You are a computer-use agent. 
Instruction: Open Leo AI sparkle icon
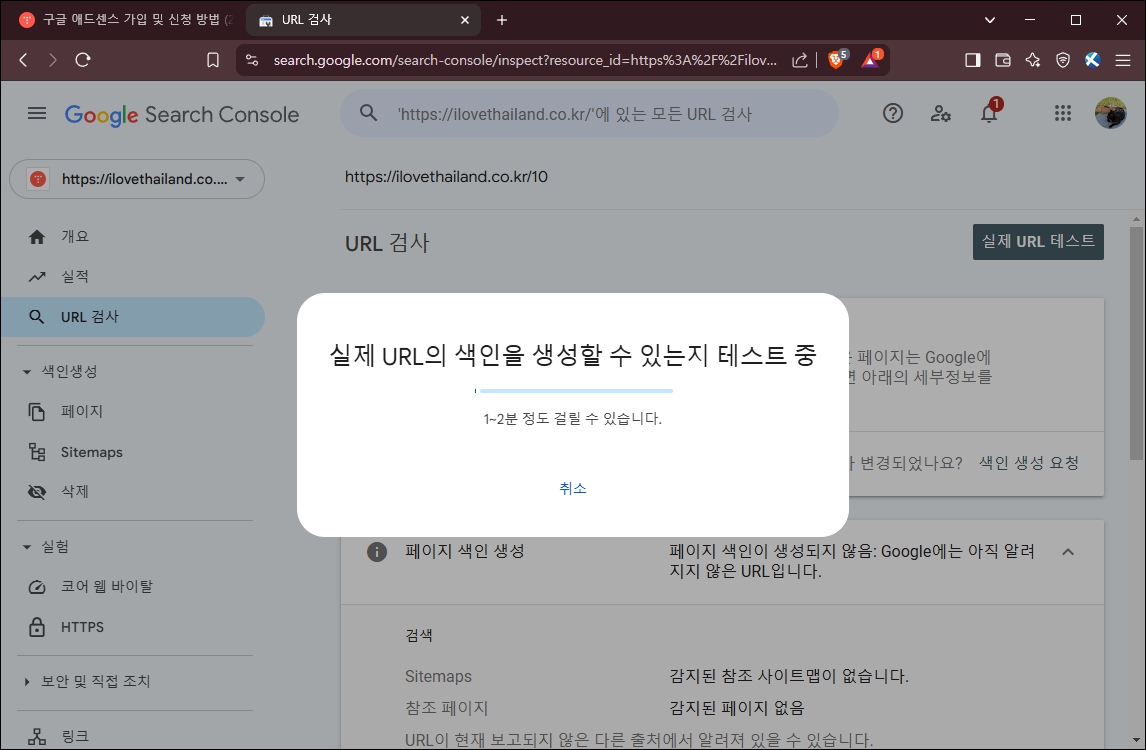pyautogui.click(x=1033, y=60)
